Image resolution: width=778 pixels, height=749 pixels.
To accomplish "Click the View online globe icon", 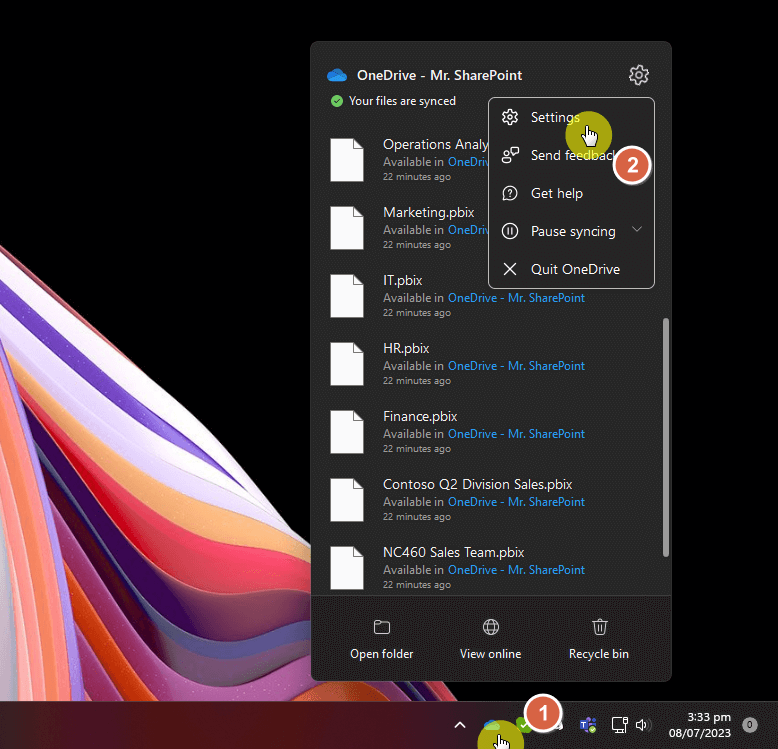I will (x=491, y=627).
